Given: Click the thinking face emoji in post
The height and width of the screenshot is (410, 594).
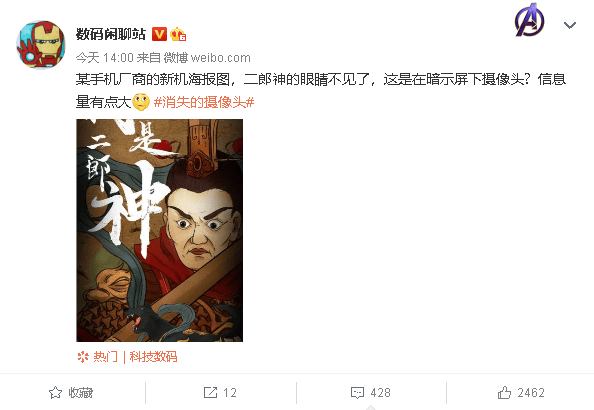Looking at the screenshot, I should click(141, 102).
